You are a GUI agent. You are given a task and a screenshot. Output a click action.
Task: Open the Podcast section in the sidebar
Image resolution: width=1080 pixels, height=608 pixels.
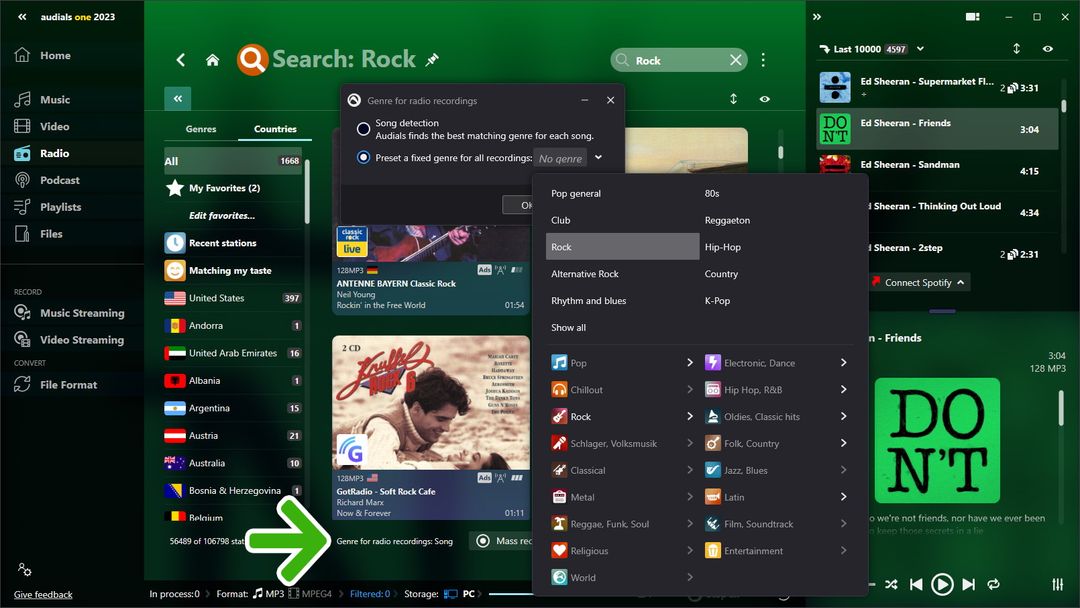[59, 180]
